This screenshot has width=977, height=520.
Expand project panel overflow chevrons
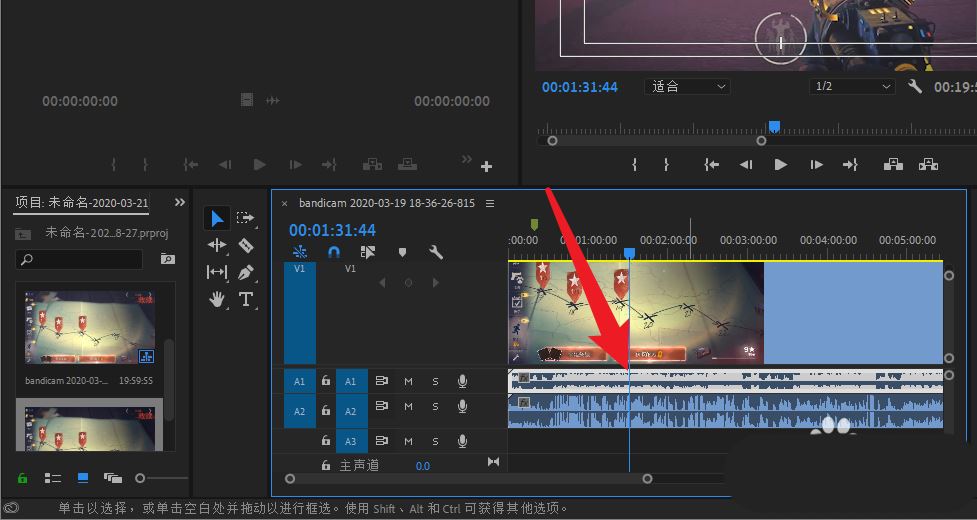click(x=179, y=202)
